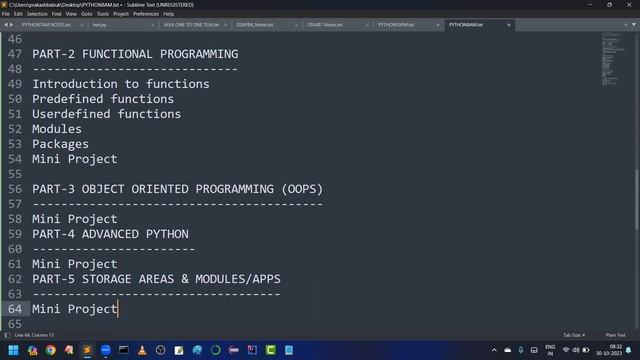Go to the previous tab with the left arrow
This screenshot has width=640, height=360.
[6, 24]
